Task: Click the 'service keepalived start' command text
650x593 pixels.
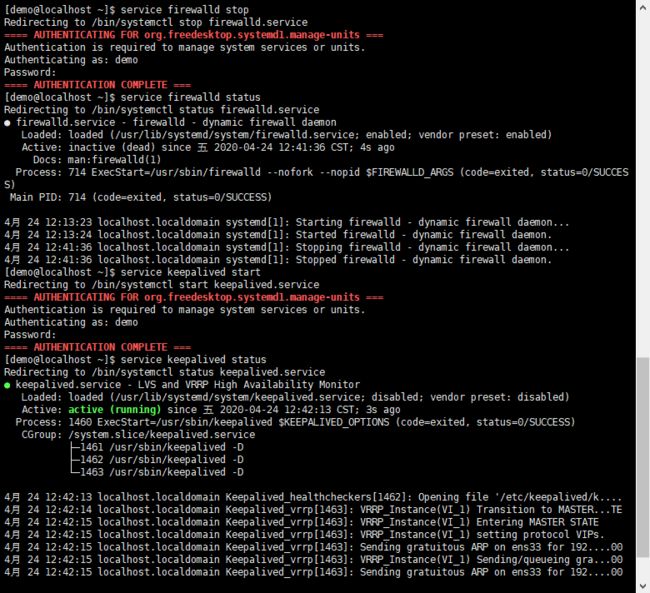Action: click(x=191, y=272)
